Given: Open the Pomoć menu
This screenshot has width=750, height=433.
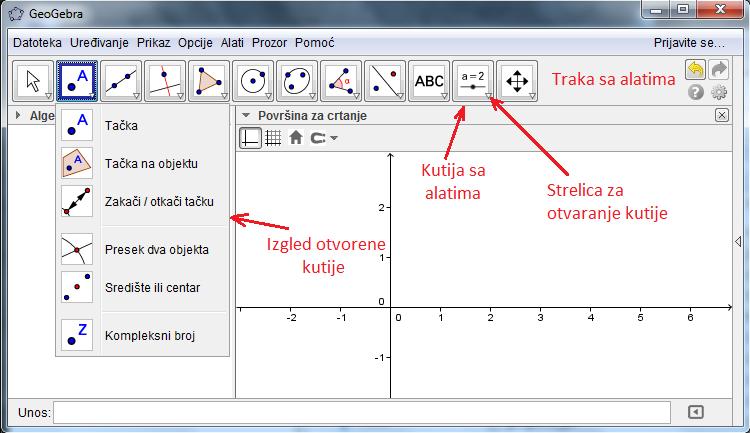Looking at the screenshot, I should 314,43.
